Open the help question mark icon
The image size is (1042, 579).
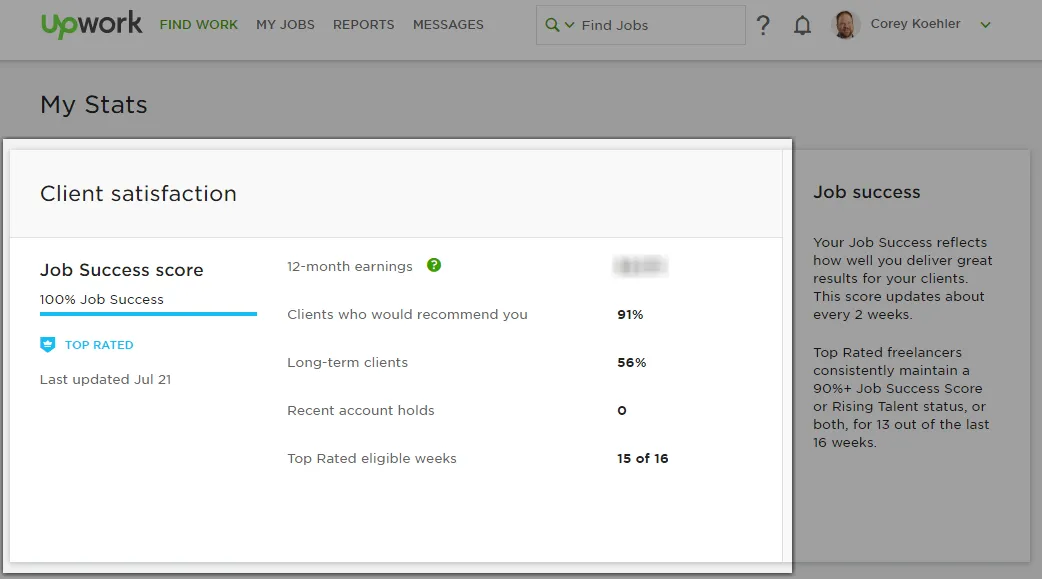pos(763,25)
